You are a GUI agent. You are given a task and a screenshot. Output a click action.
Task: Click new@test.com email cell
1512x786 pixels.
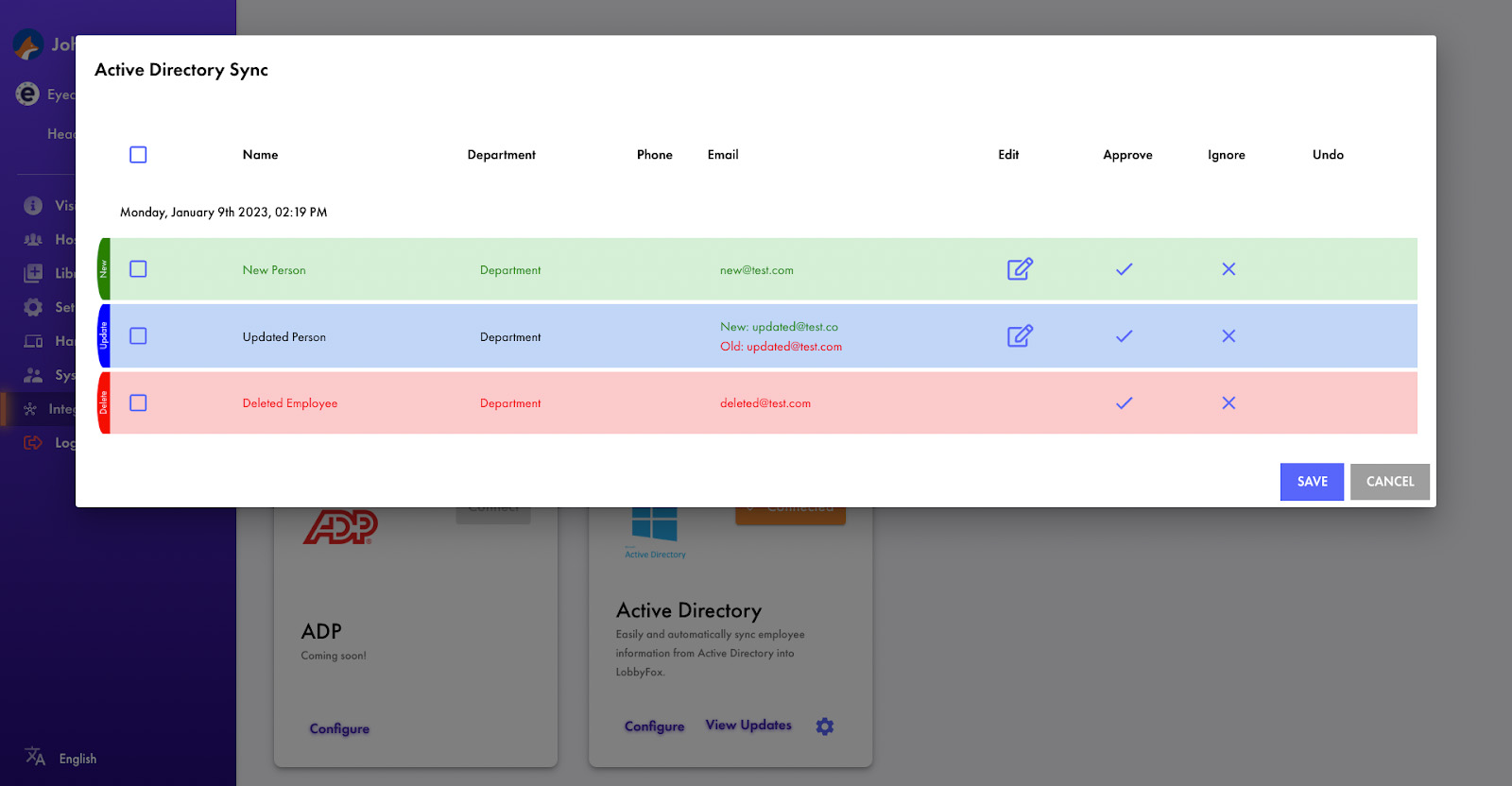756,270
